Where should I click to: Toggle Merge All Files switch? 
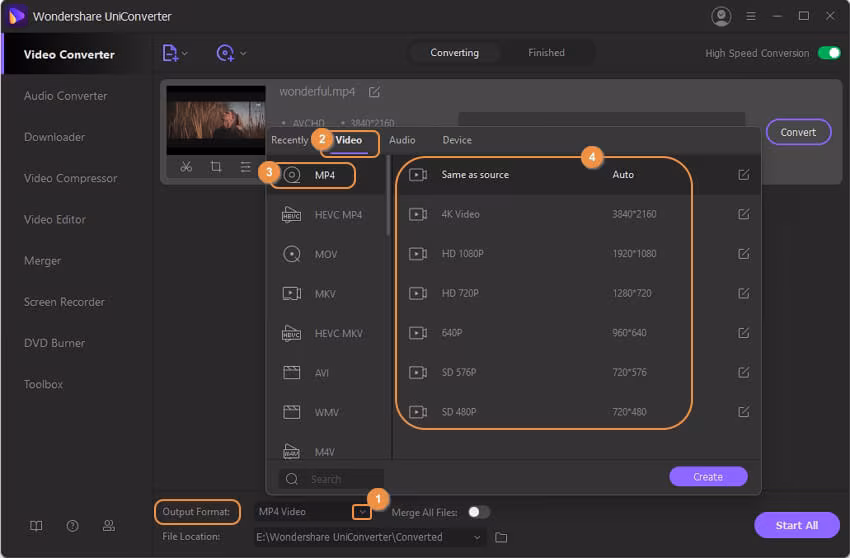(x=479, y=512)
